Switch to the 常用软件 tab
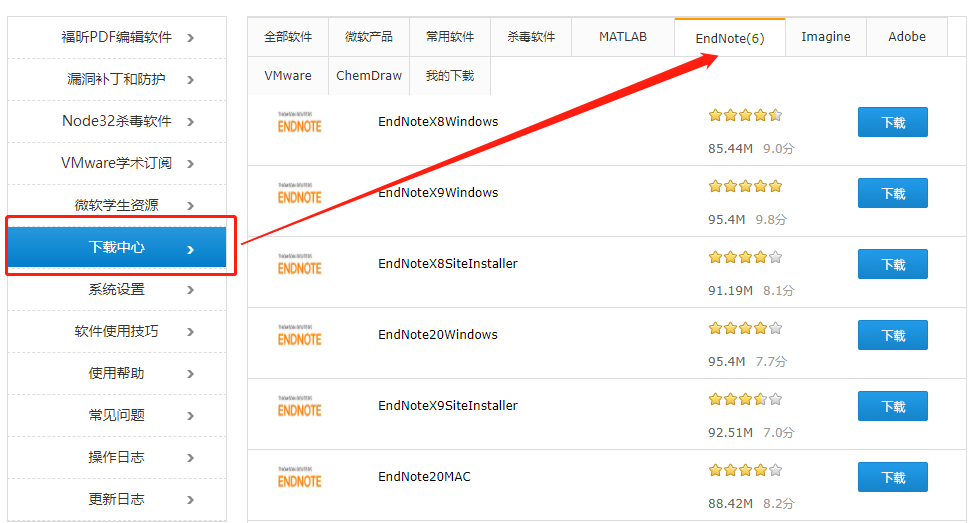974x523 pixels. pyautogui.click(x=450, y=37)
